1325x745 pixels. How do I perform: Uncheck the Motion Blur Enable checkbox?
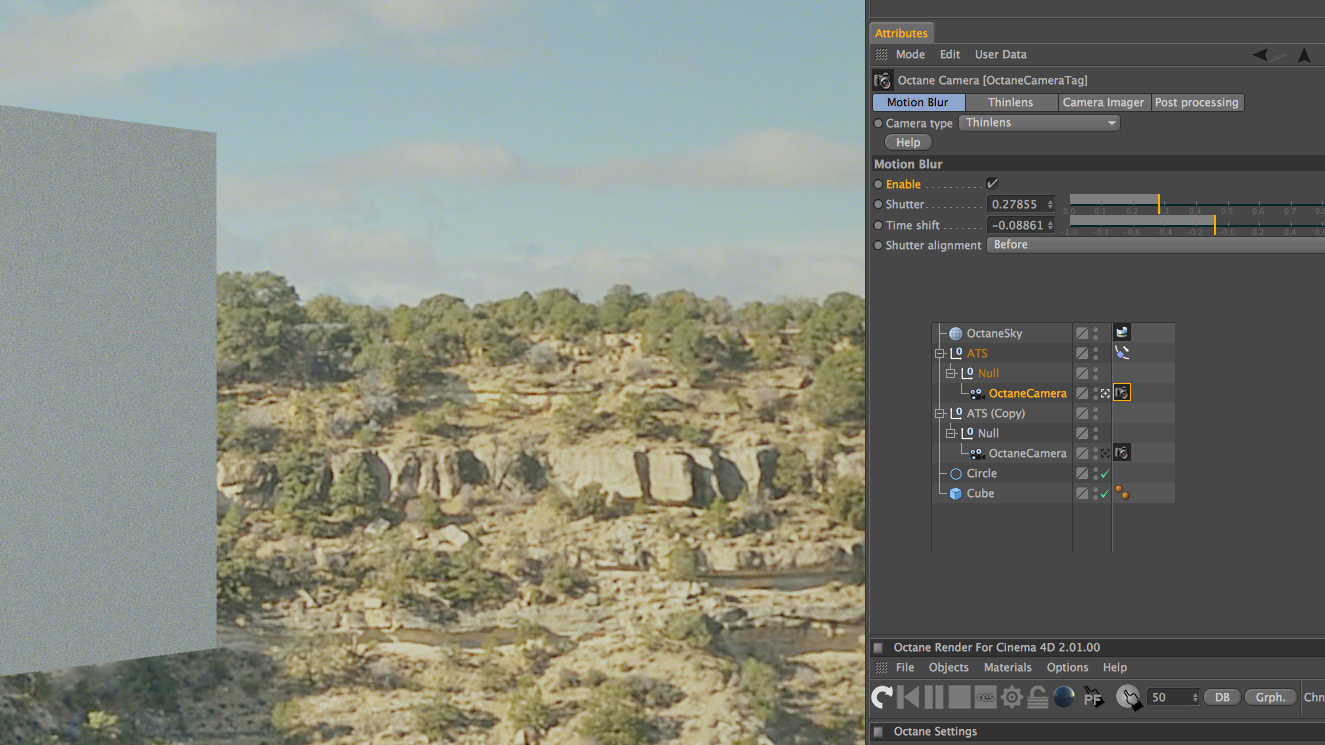tap(992, 184)
